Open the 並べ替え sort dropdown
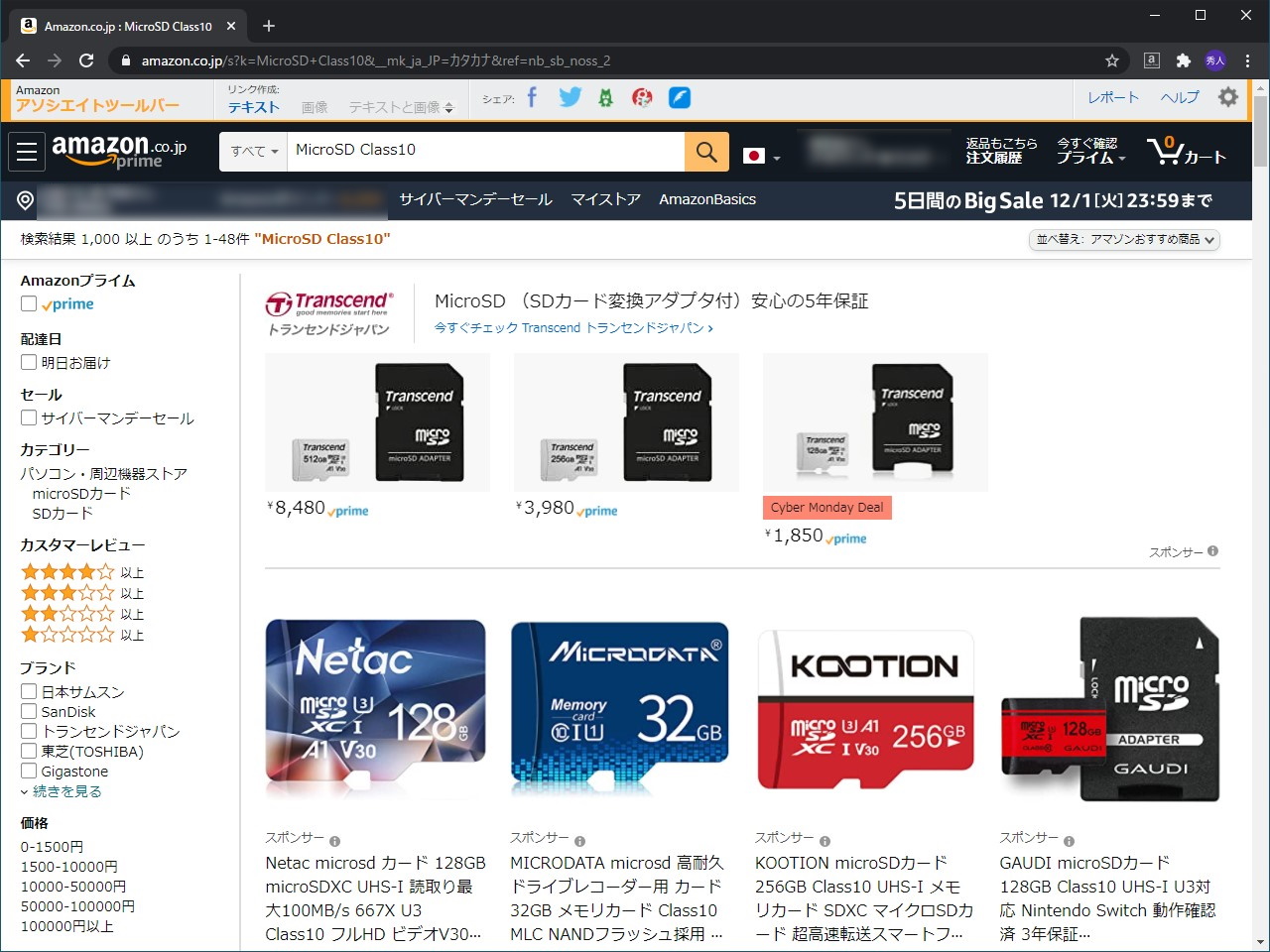The width and height of the screenshot is (1270, 952). (x=1124, y=239)
